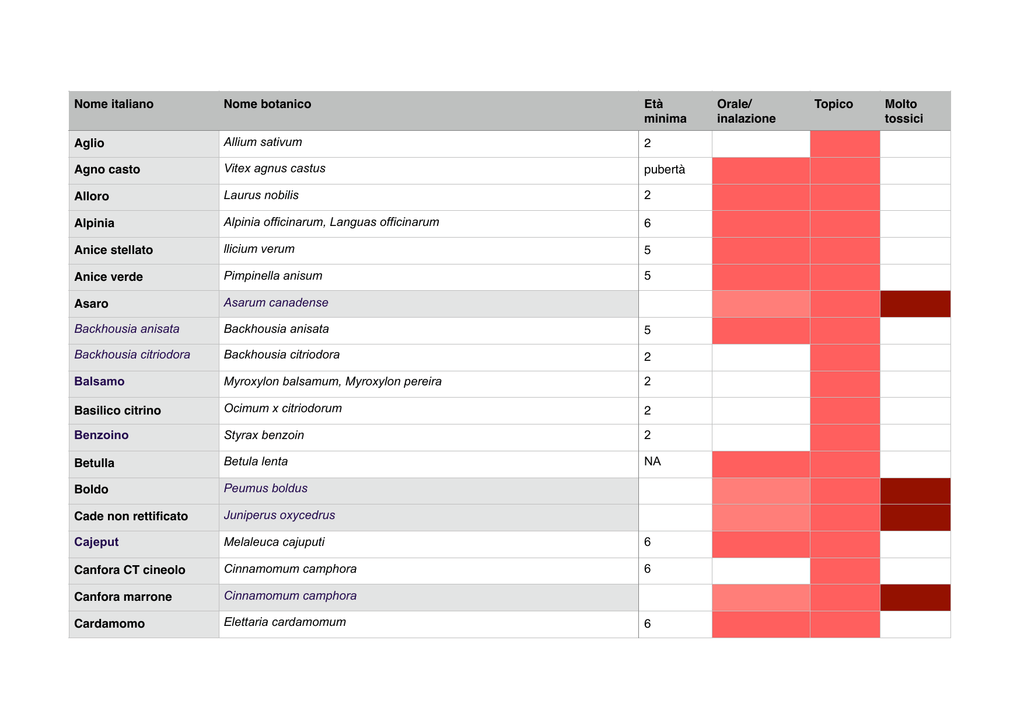
Task: Select the Asaro row name
Action: tap(91, 304)
